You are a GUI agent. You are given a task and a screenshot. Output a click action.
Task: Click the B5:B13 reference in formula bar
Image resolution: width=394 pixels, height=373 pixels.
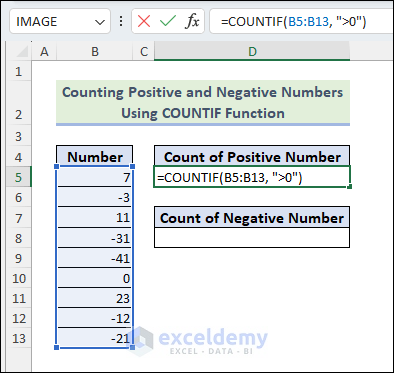pos(308,22)
